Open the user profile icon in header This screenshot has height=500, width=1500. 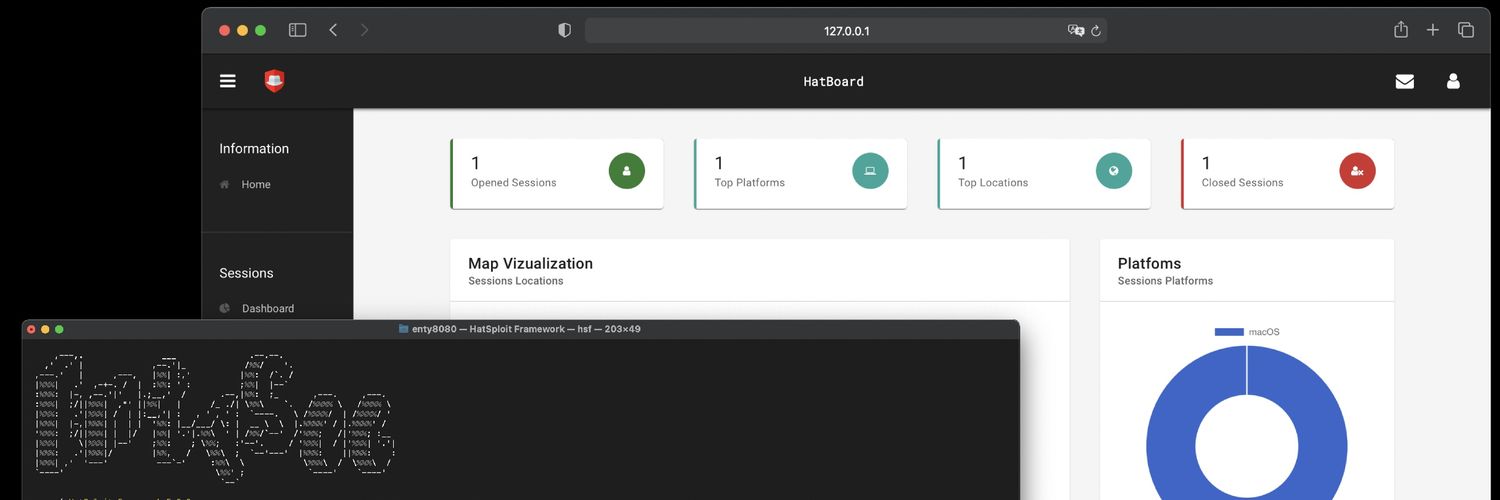click(x=1453, y=81)
